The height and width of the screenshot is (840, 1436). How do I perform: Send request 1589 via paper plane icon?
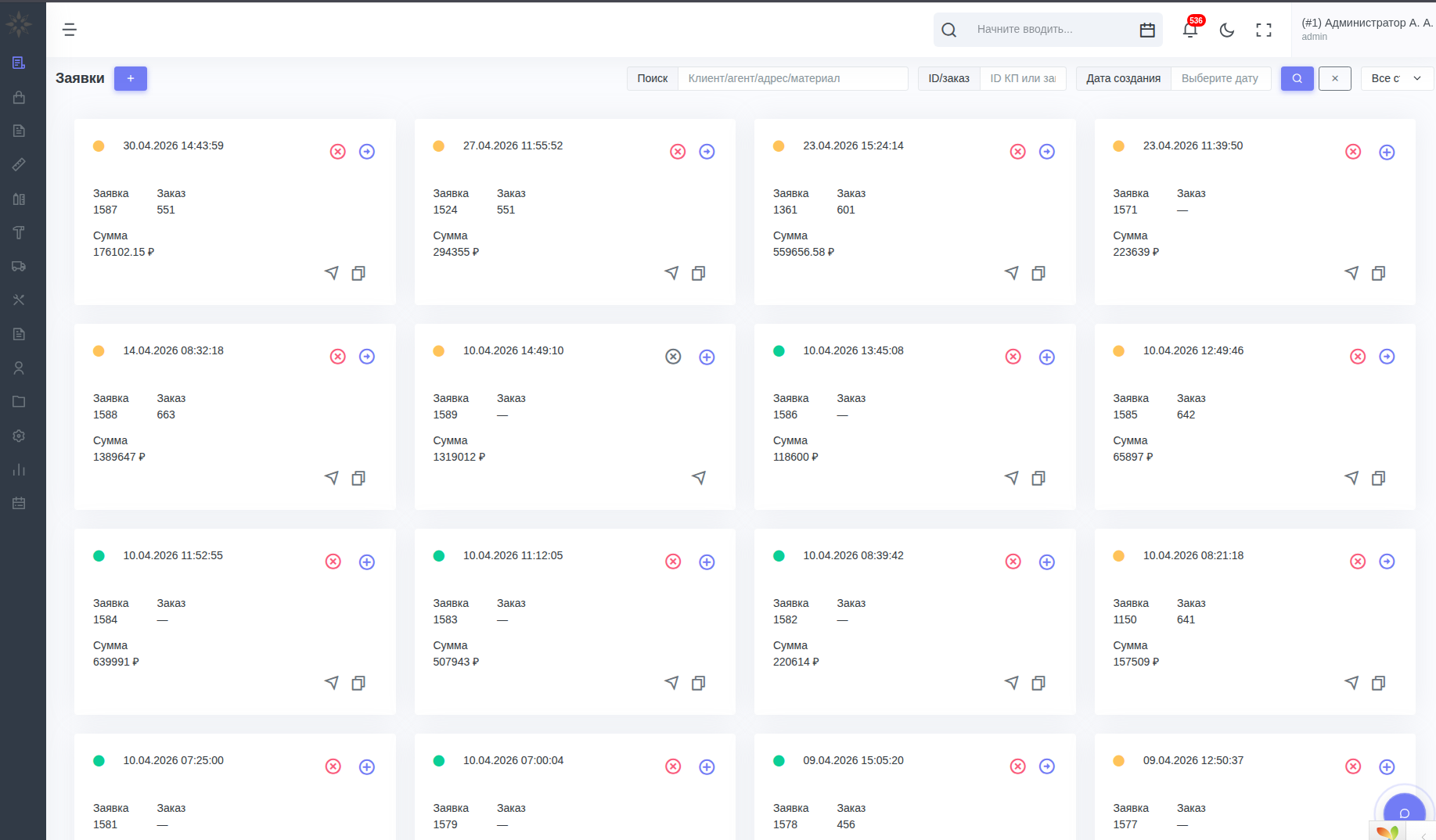click(699, 478)
